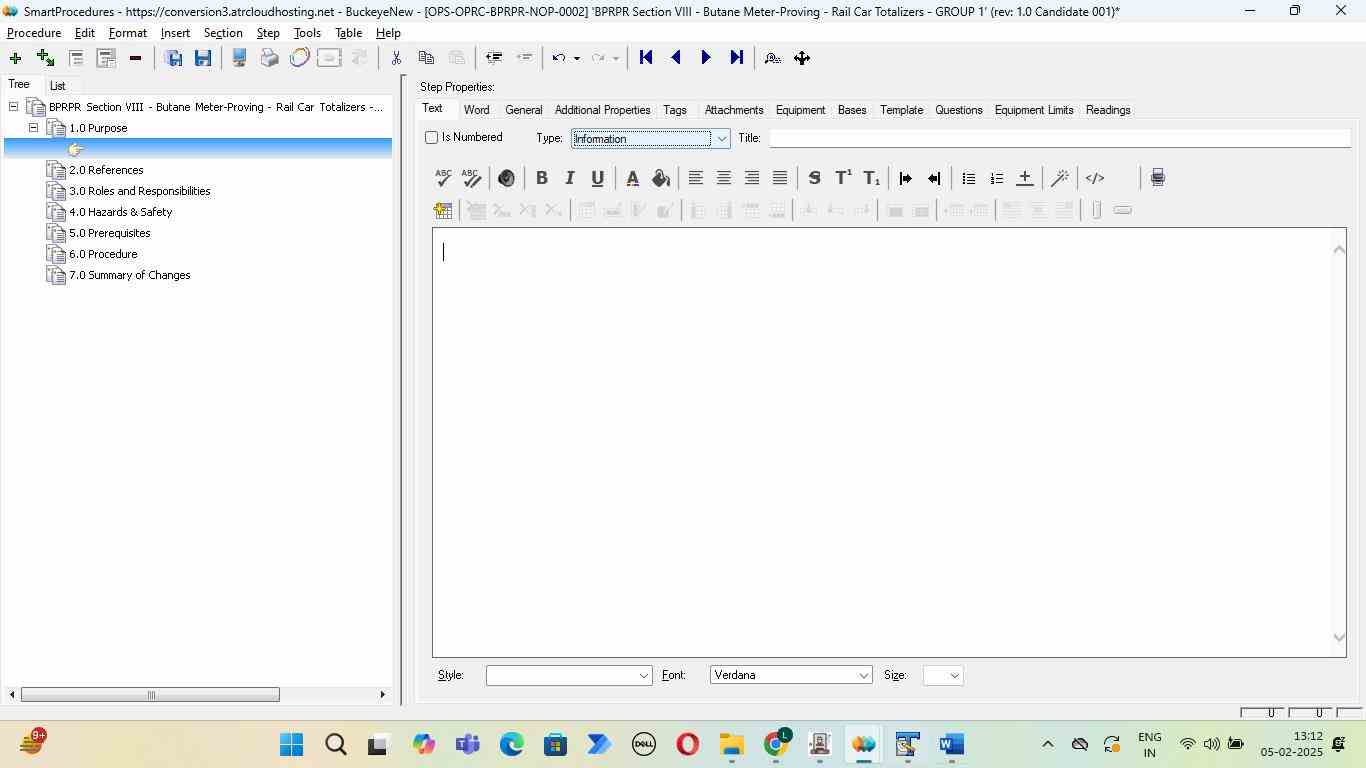The width and height of the screenshot is (1366, 768).
Task: Open the Procedure menu
Action: pos(34,33)
